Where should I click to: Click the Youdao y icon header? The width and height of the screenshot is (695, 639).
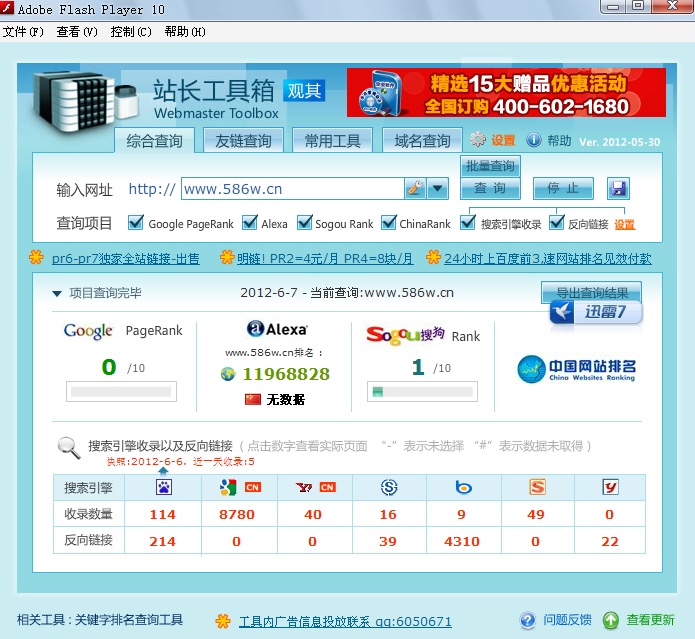point(610,487)
